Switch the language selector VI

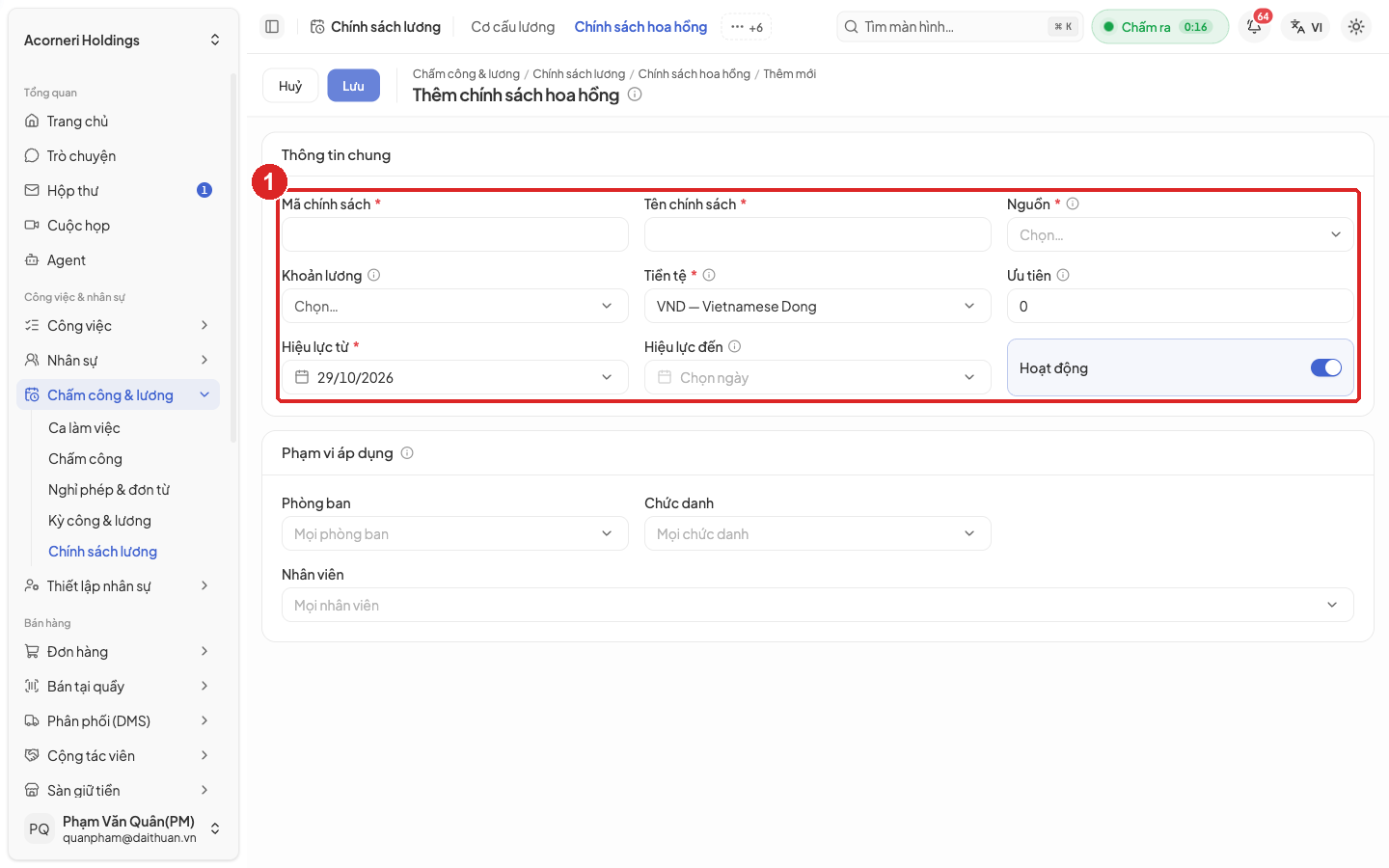[x=1307, y=27]
